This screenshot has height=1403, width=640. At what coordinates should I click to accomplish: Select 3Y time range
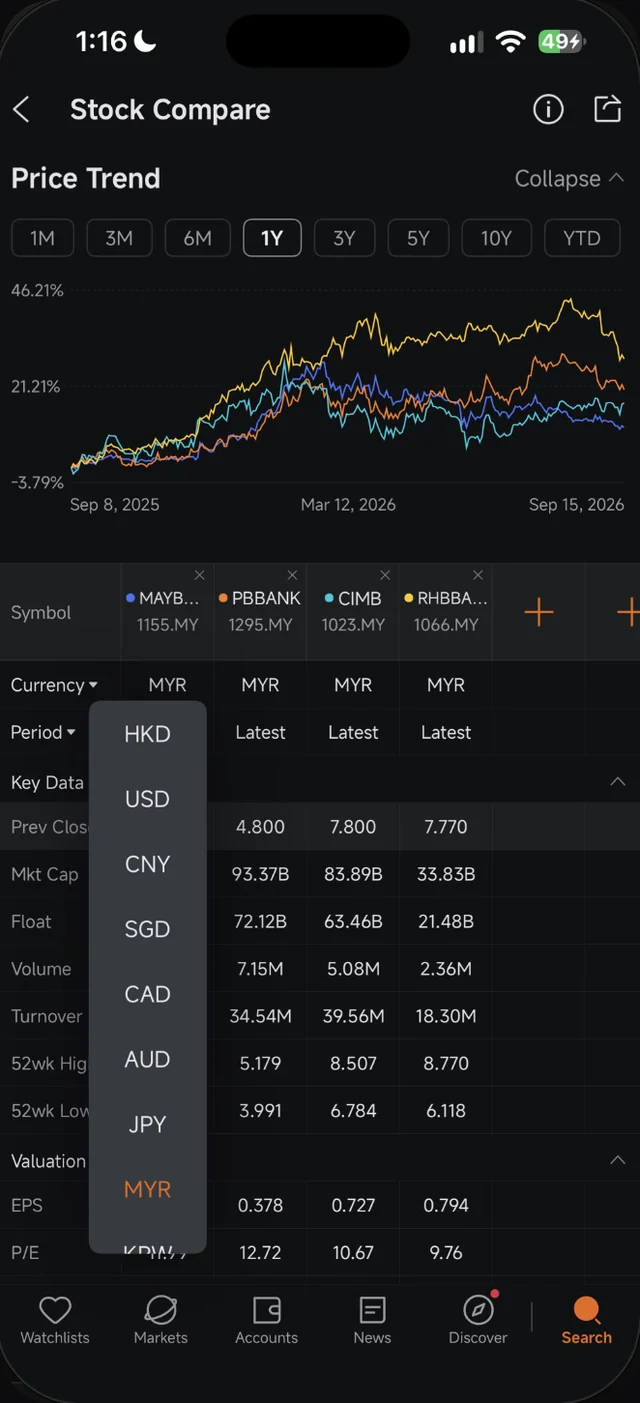click(x=344, y=238)
